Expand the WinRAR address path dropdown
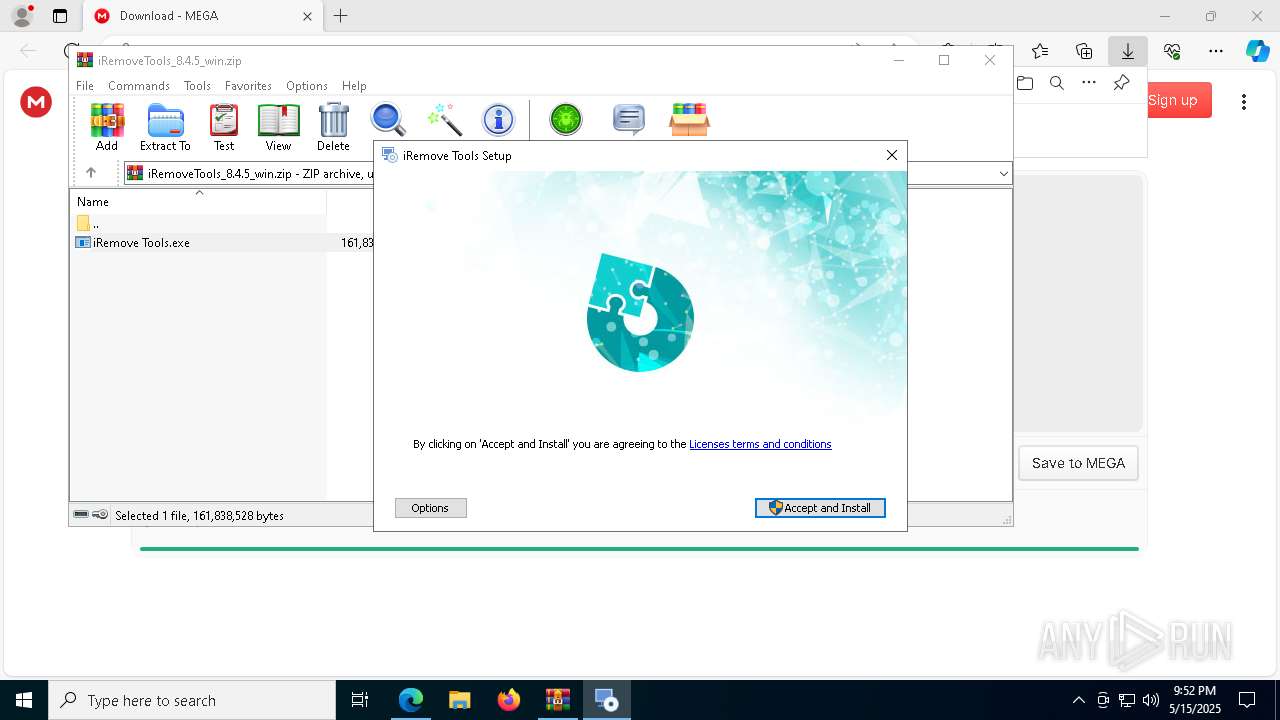This screenshot has height=720, width=1280. point(1004,173)
